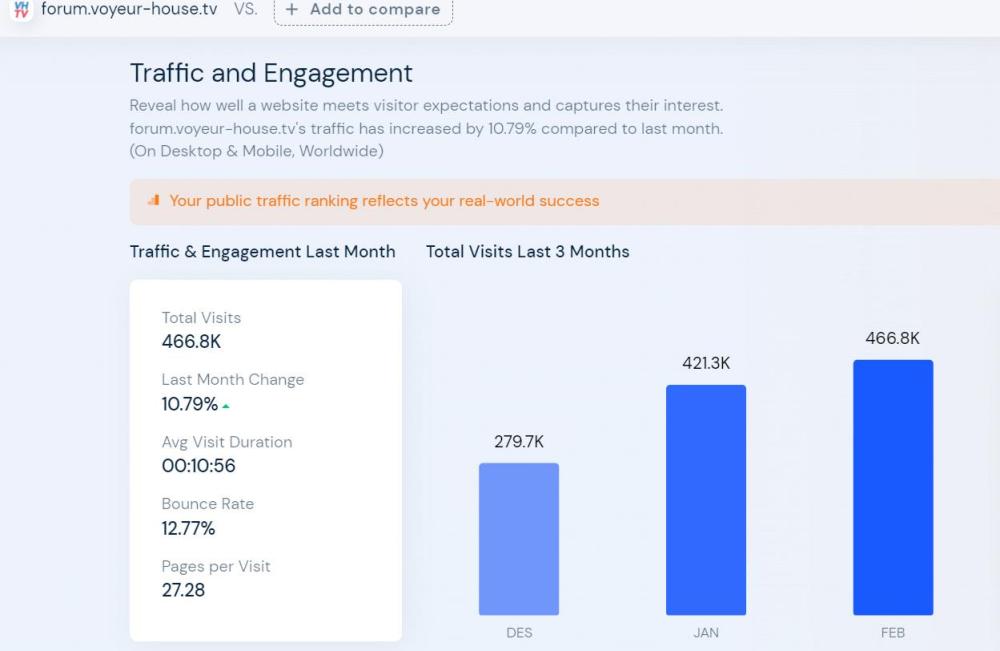Click the Traffic and Engagement main heading
The width and height of the screenshot is (1000, 651).
coord(271,73)
